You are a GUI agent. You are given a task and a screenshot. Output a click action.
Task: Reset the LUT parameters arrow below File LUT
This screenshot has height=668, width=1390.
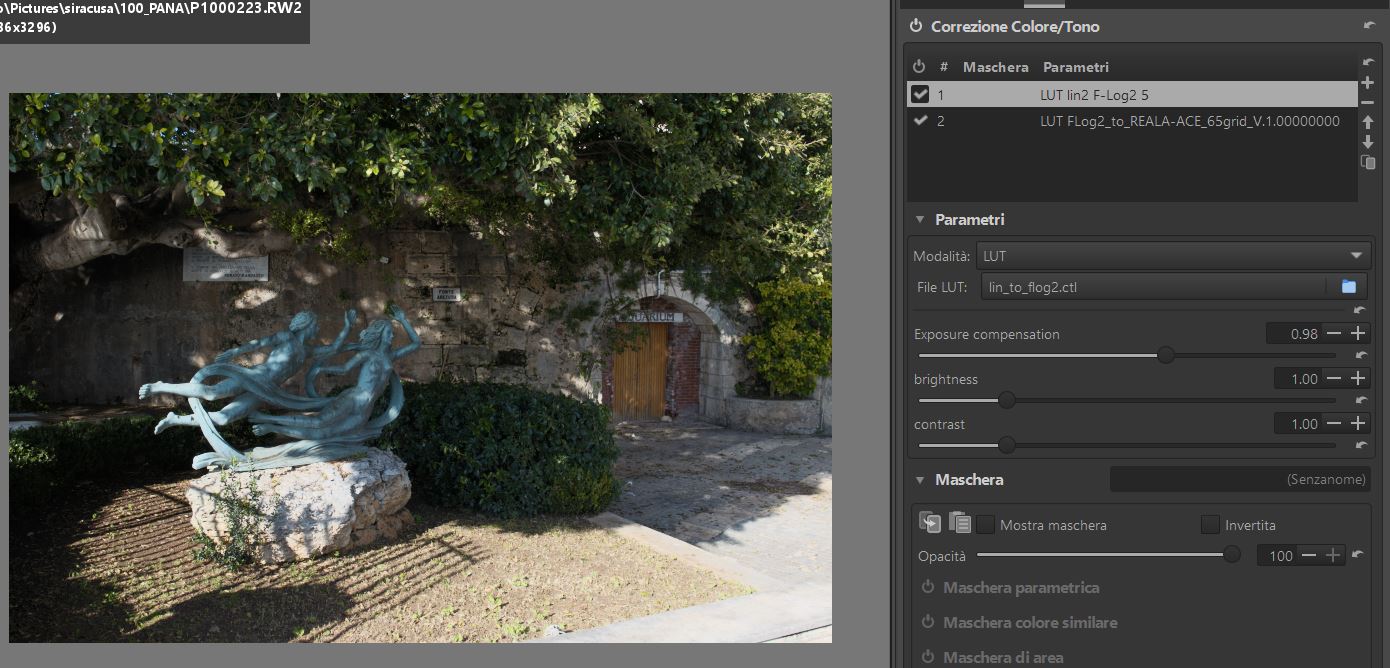(x=1359, y=310)
